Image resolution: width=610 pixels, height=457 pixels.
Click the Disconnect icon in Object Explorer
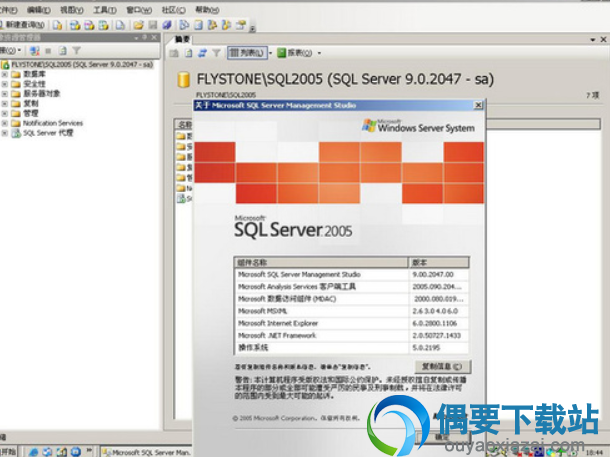click(x=35, y=51)
